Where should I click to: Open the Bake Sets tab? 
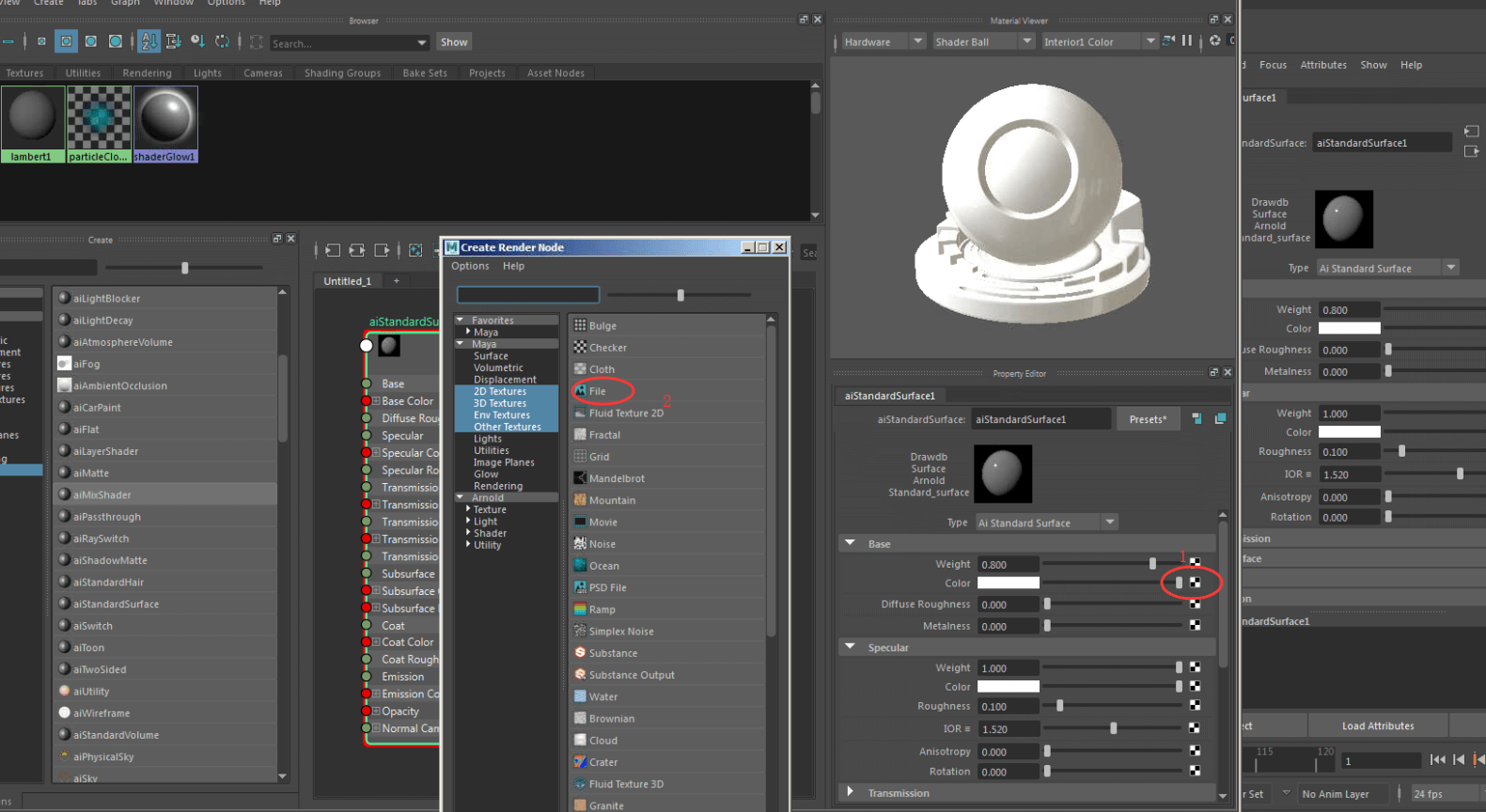click(425, 72)
